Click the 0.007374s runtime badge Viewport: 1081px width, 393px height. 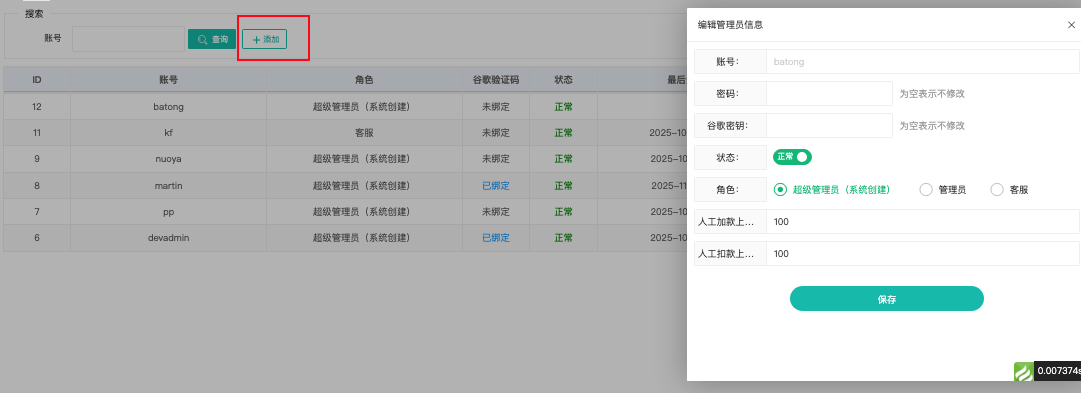1057,372
